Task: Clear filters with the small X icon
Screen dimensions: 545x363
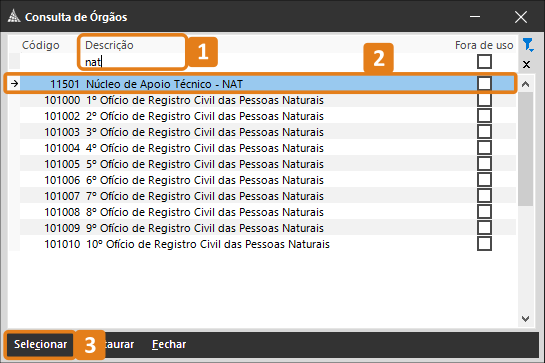Action: 526,64
